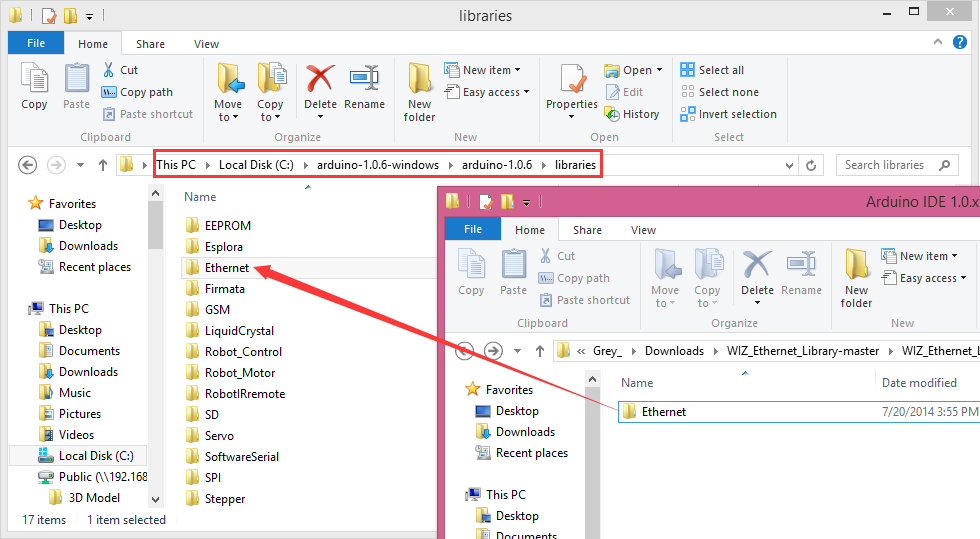The image size is (980, 539).
Task: Refresh the libraries folder view
Action: click(x=811, y=165)
